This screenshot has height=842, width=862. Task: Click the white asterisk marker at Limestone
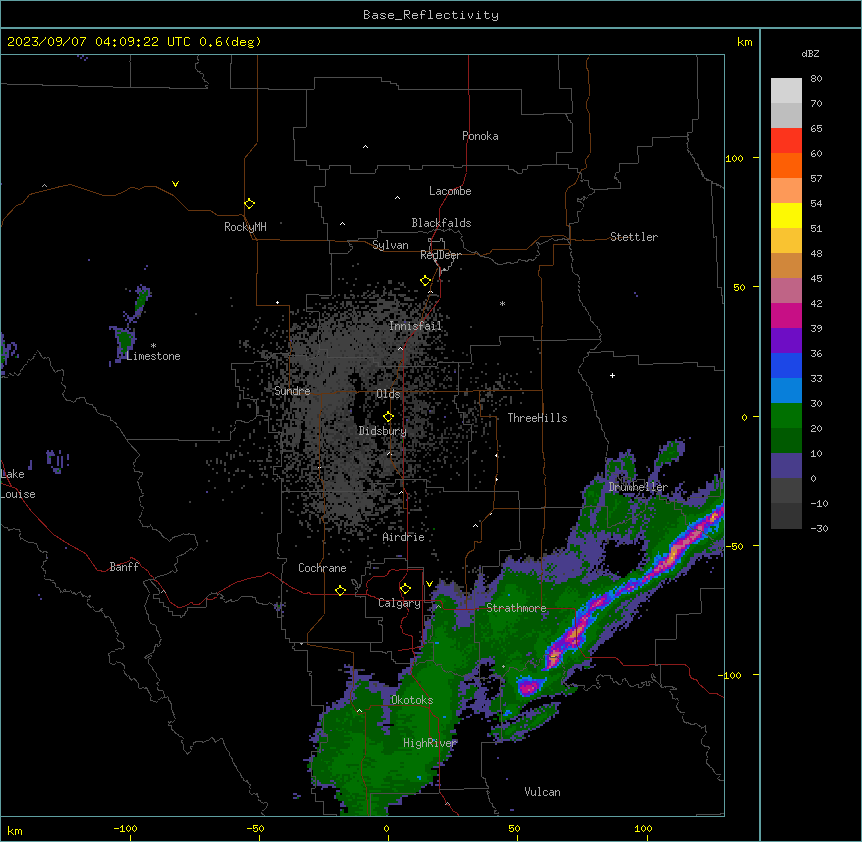point(153,346)
